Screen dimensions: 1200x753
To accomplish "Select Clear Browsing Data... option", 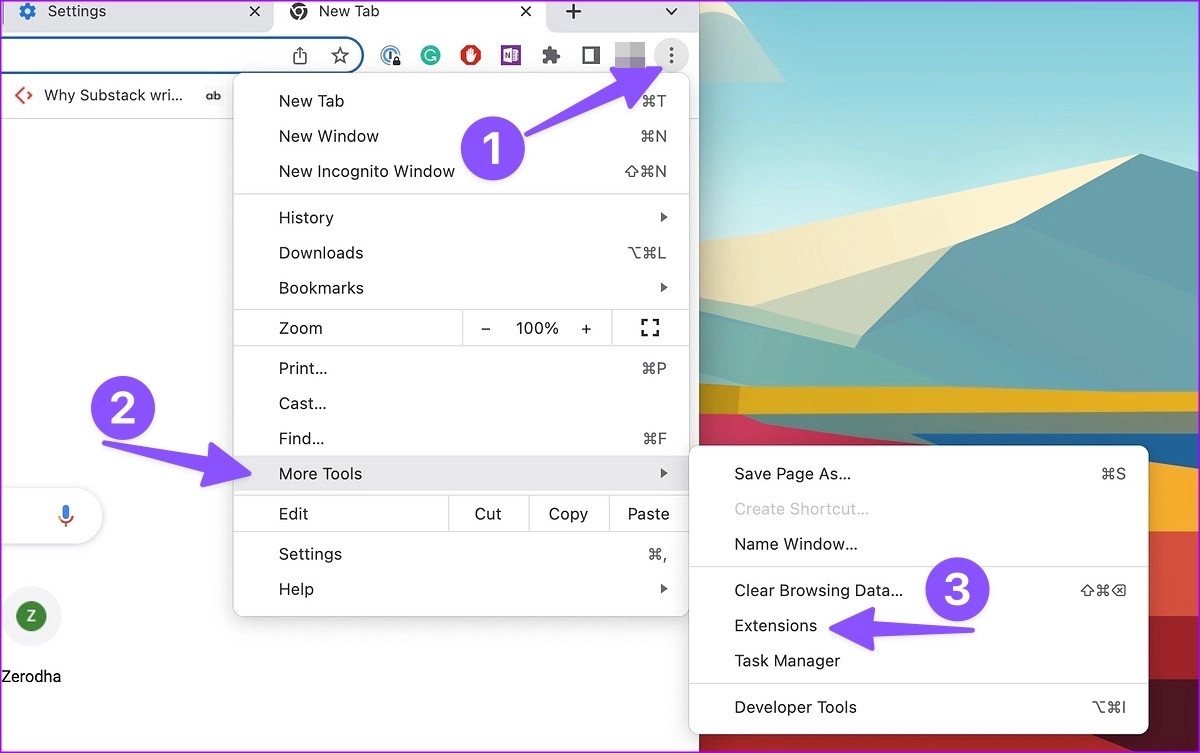I will point(919,591).
